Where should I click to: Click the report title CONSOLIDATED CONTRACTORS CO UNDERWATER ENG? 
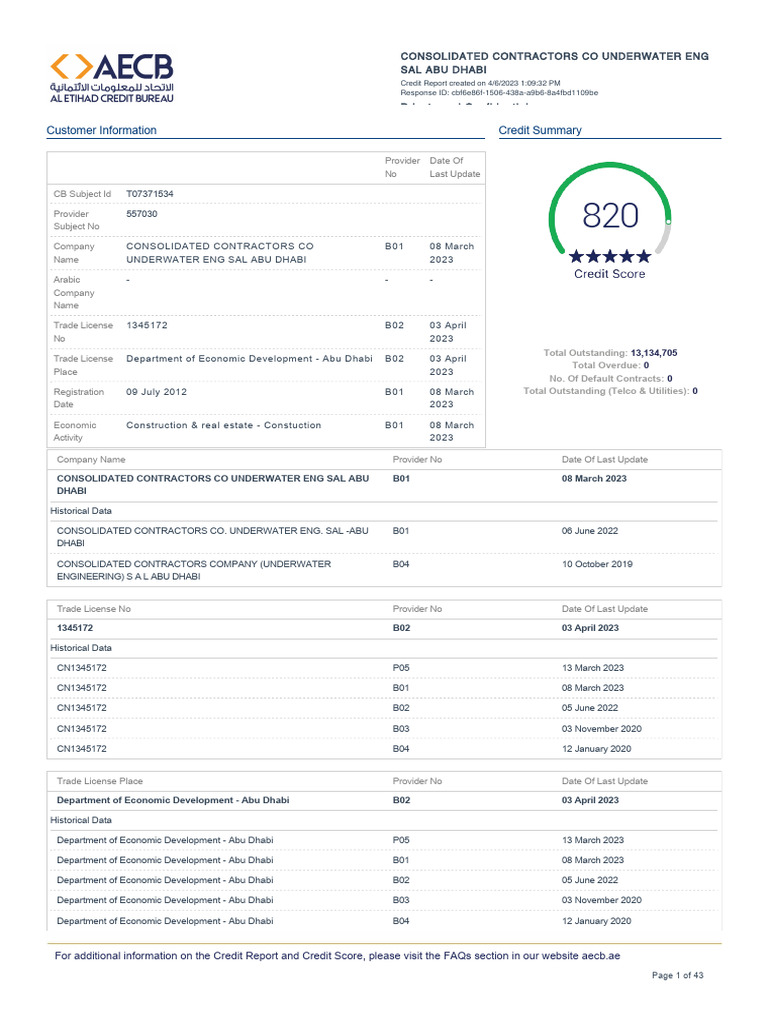[x=554, y=63]
